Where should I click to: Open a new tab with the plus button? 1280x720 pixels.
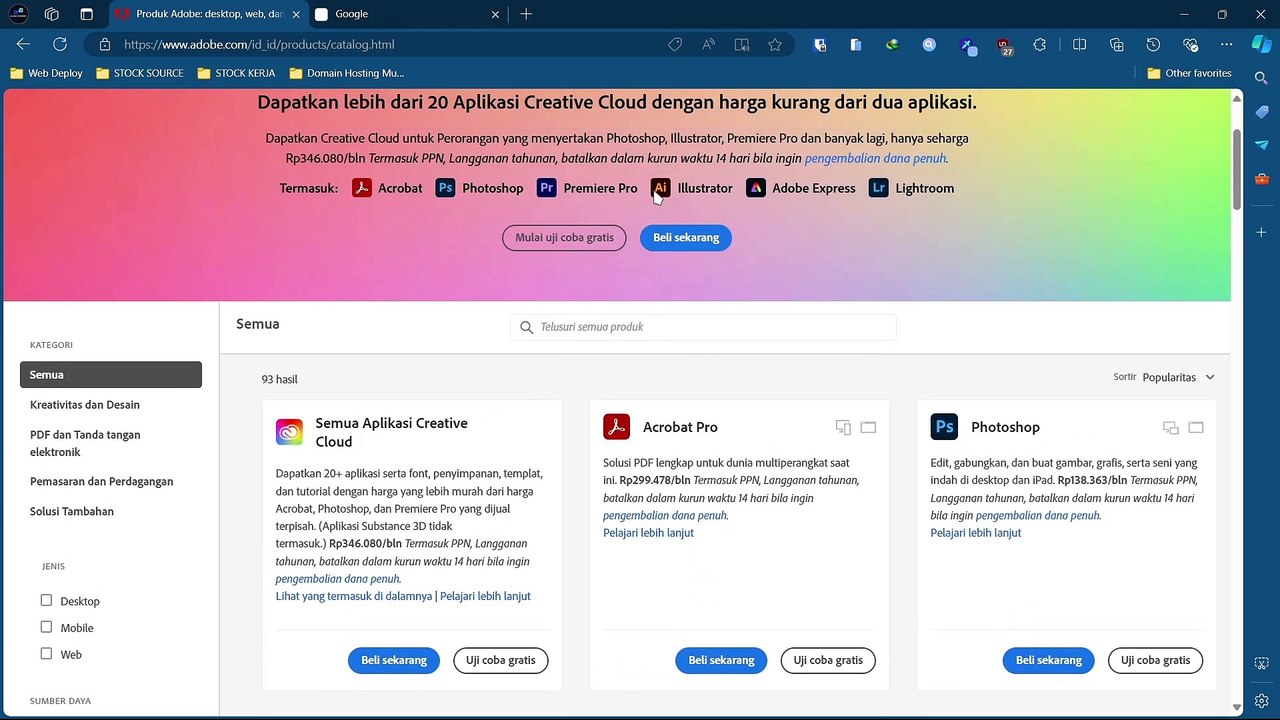(x=526, y=14)
